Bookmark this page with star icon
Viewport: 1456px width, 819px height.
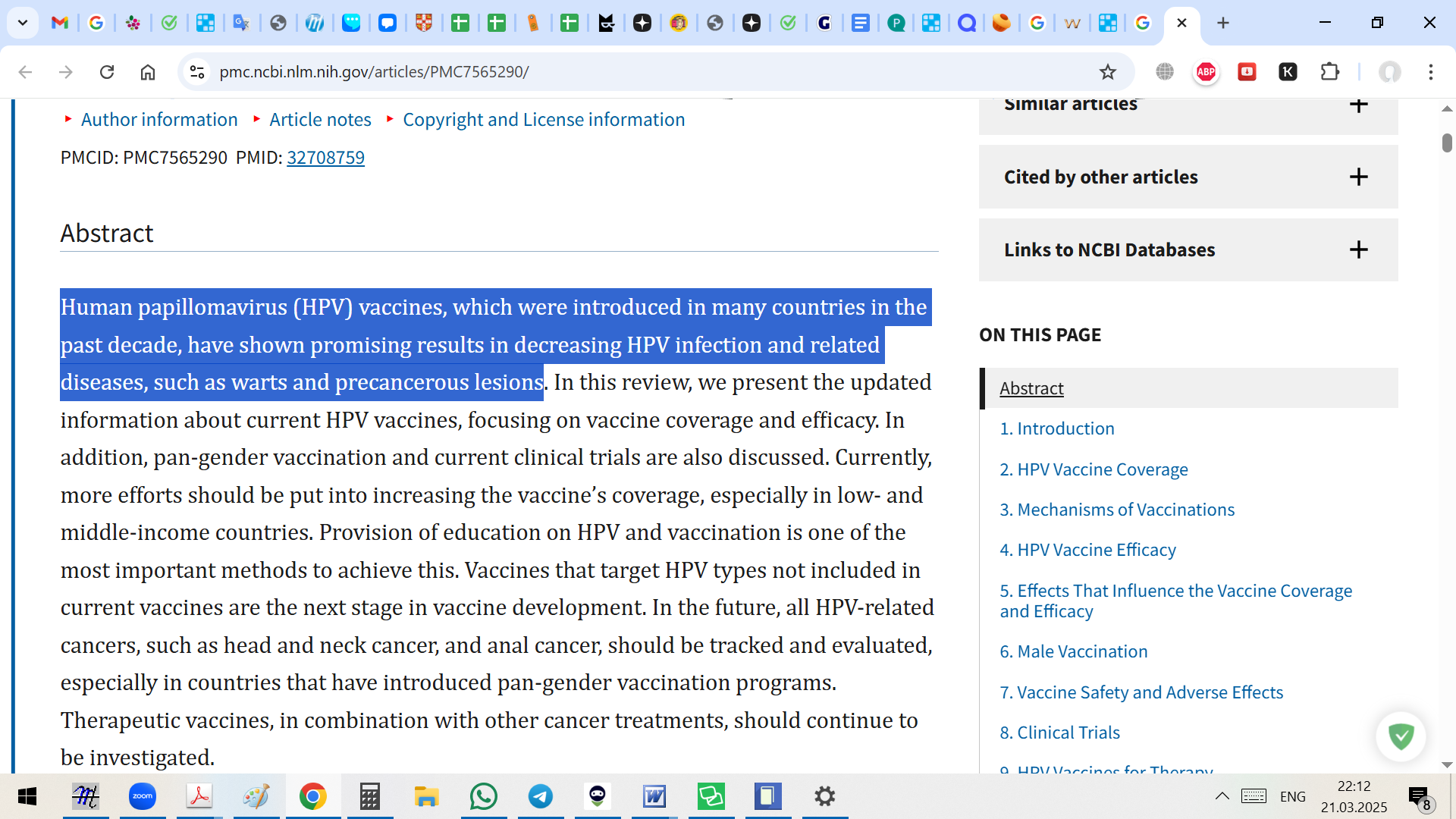point(1108,72)
